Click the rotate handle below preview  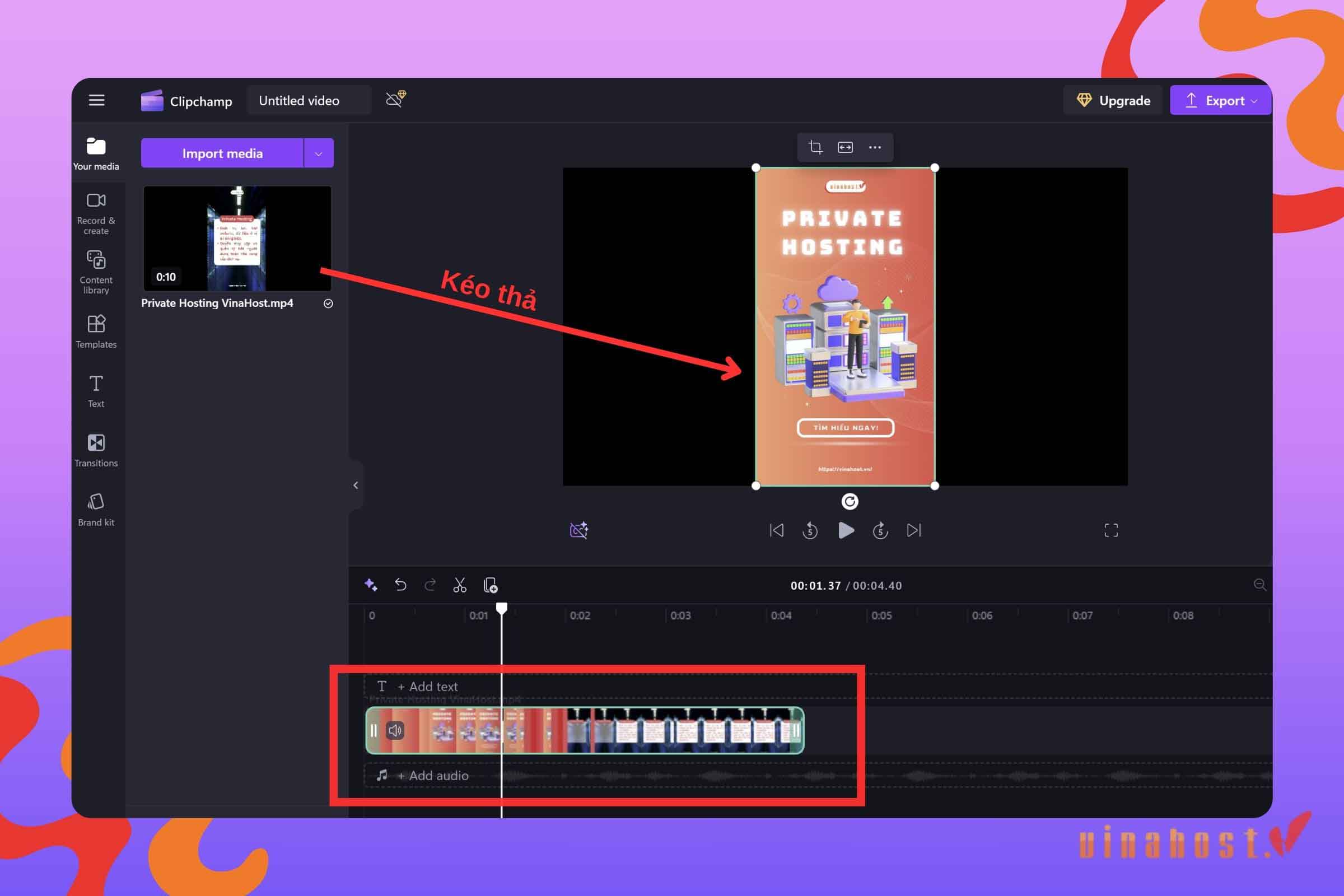click(x=850, y=502)
